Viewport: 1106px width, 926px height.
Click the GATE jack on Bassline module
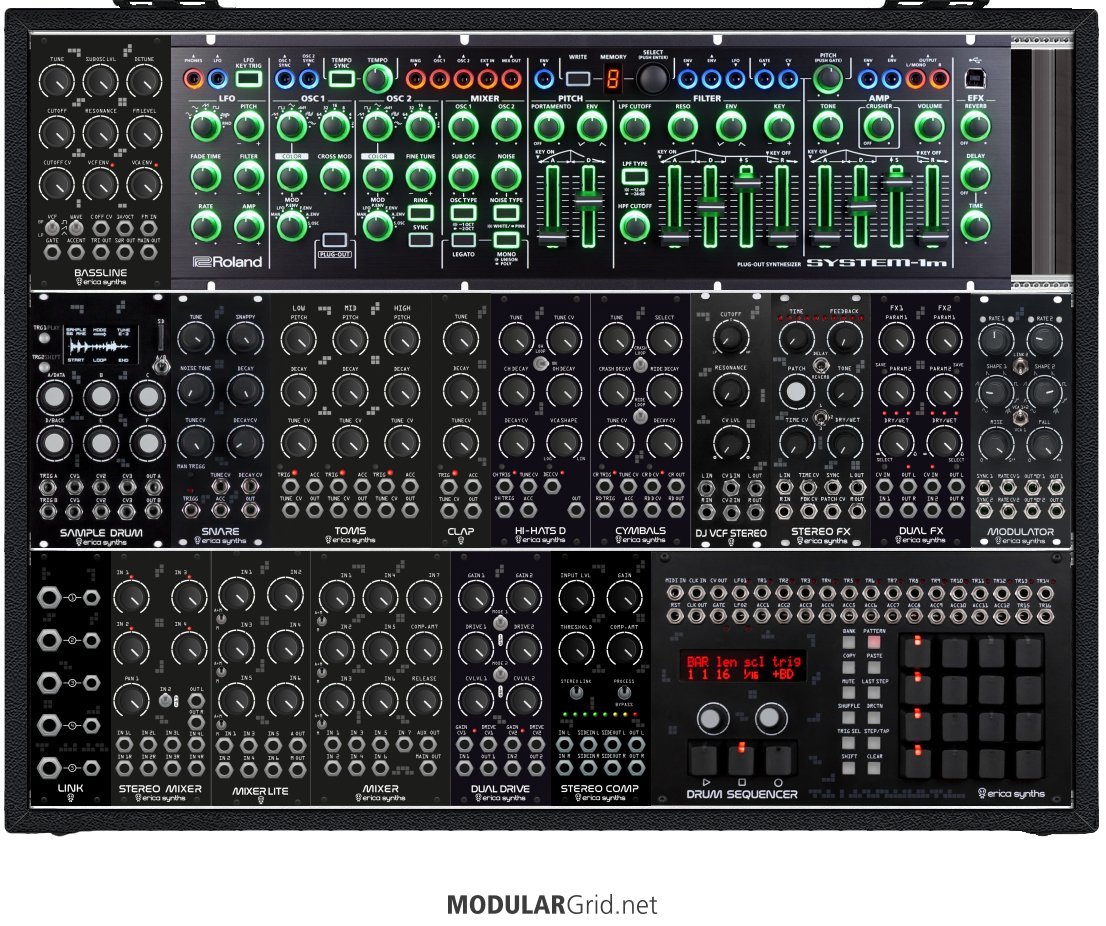click(52, 252)
